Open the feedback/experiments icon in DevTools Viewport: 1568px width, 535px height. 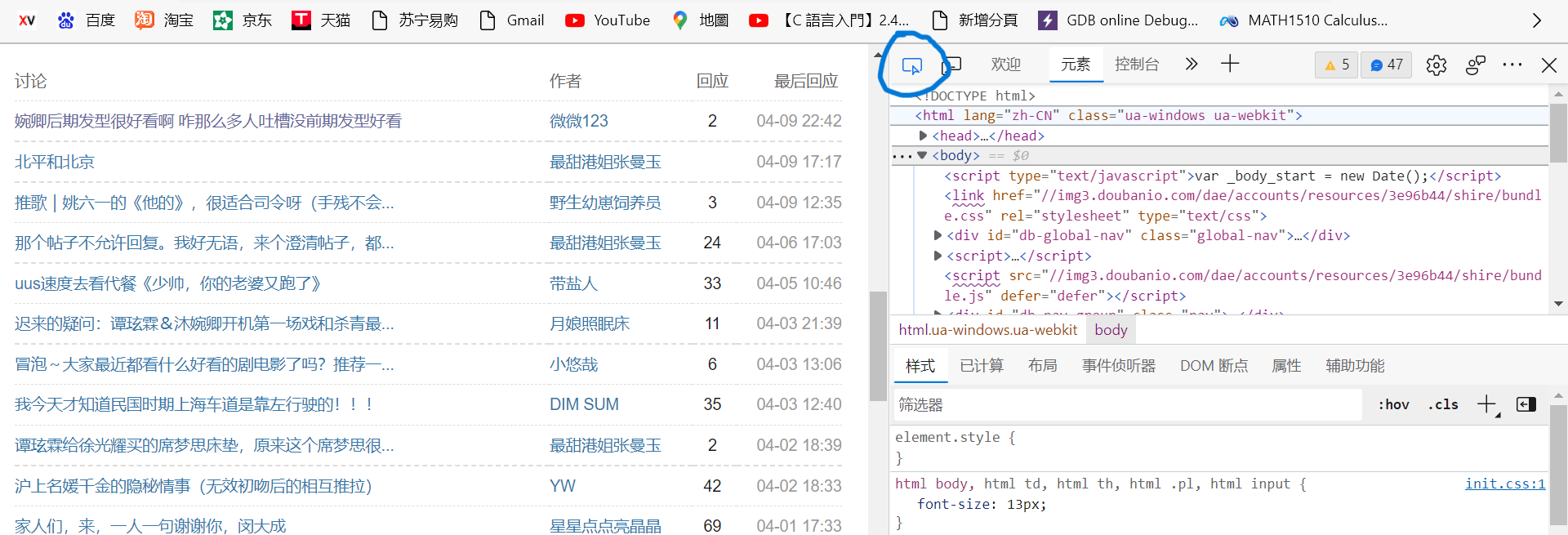1475,65
